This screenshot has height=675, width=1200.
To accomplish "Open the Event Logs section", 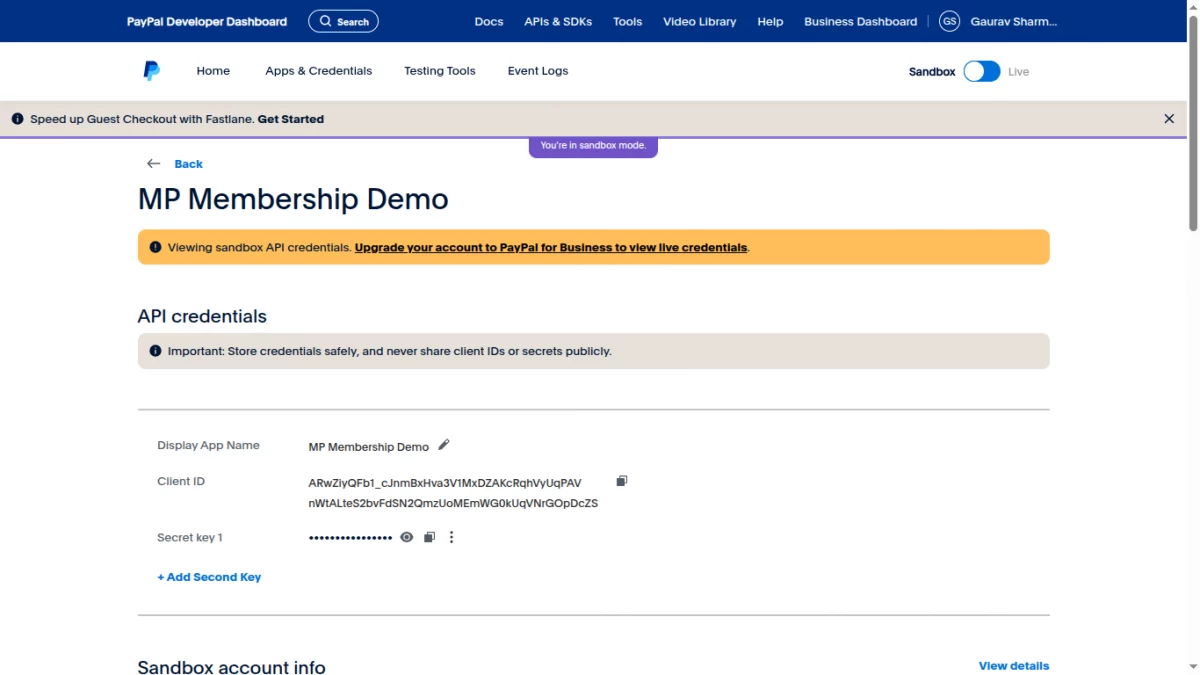I will 537,70.
